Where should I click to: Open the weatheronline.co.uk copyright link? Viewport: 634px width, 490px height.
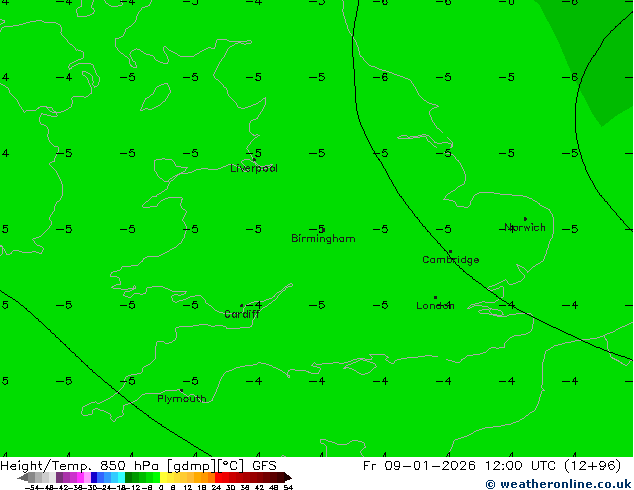(558, 484)
